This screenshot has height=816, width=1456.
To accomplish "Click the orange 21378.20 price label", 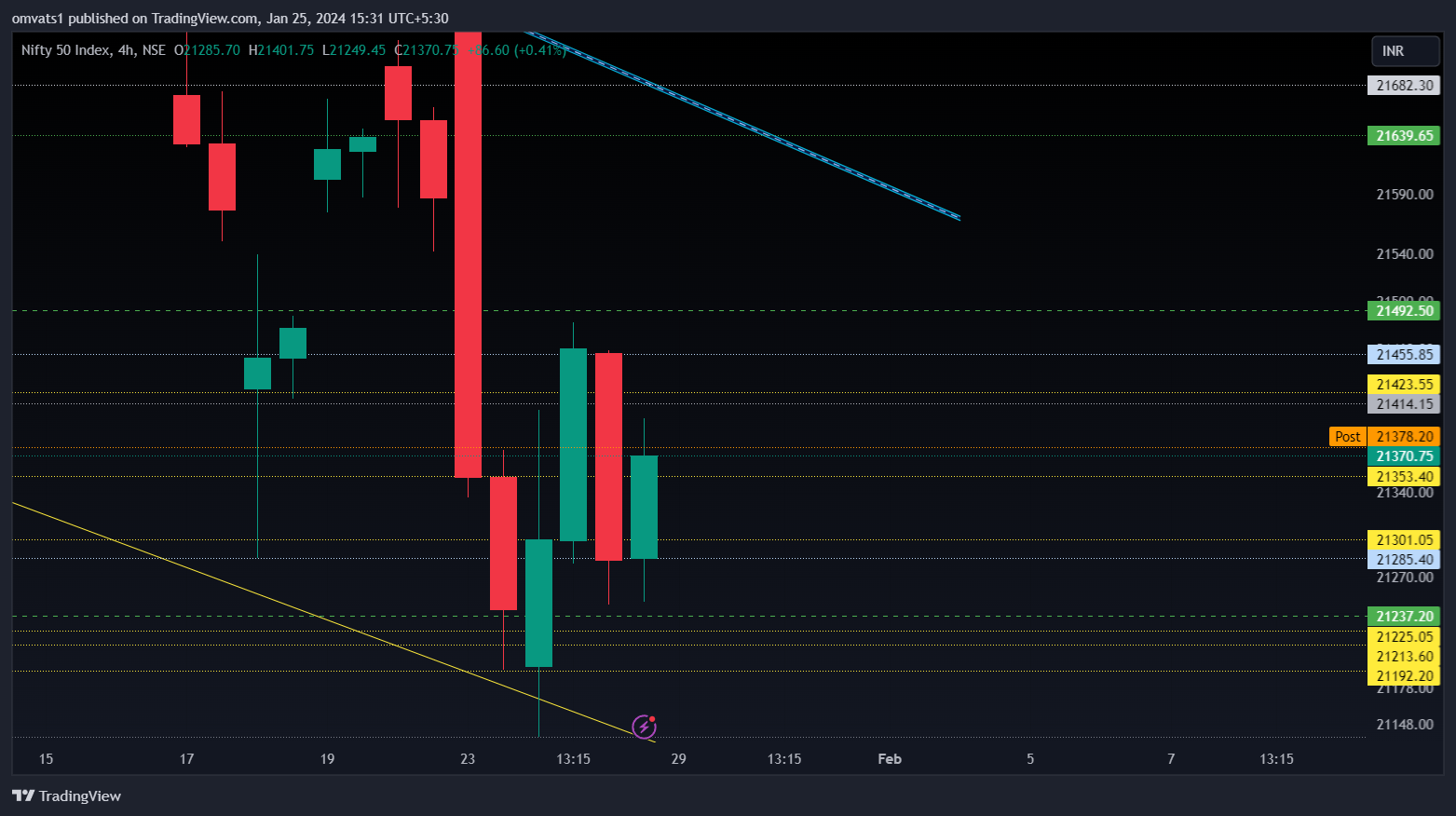I will (1404, 437).
